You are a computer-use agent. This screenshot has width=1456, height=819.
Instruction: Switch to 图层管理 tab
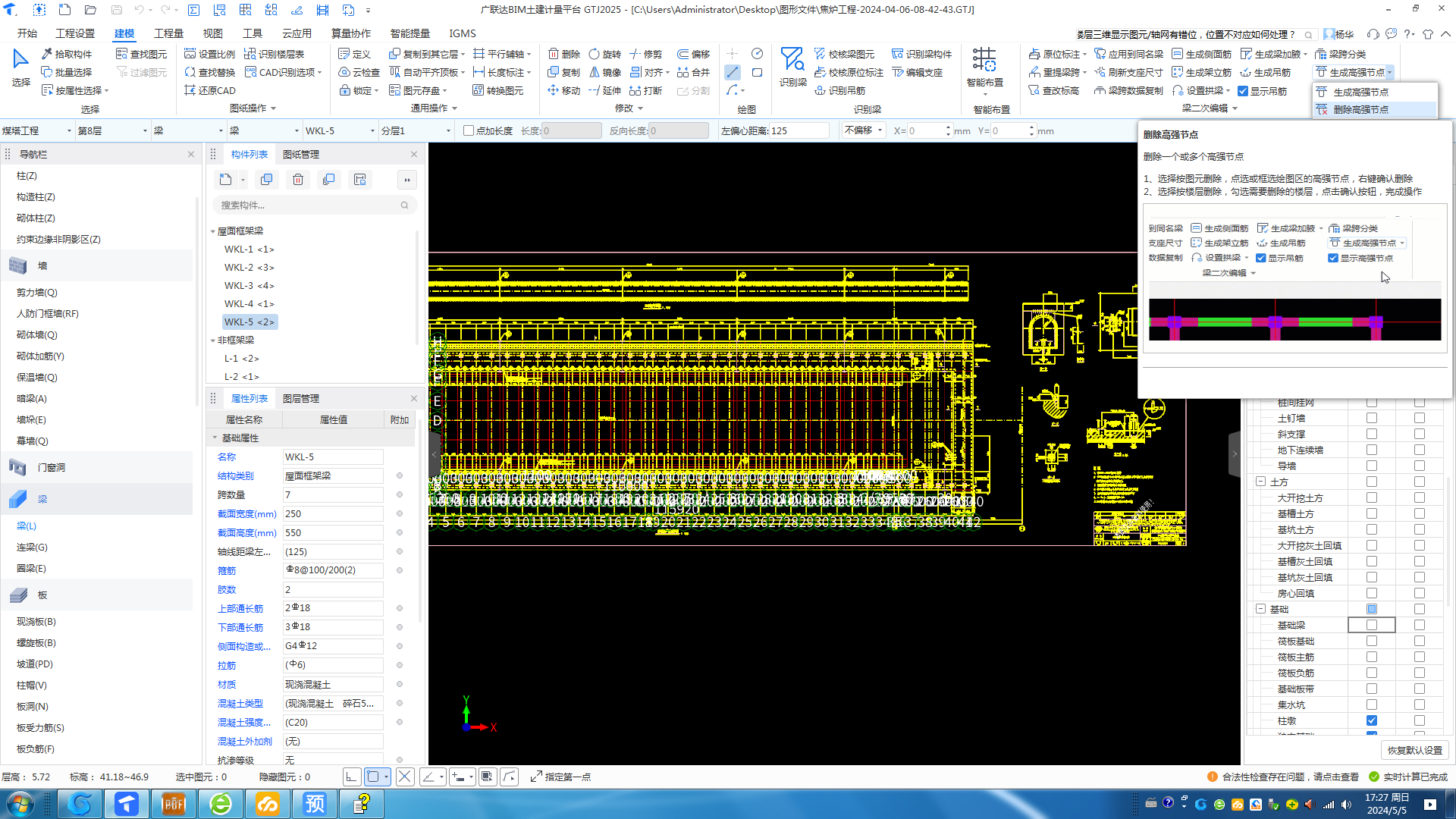coord(301,398)
